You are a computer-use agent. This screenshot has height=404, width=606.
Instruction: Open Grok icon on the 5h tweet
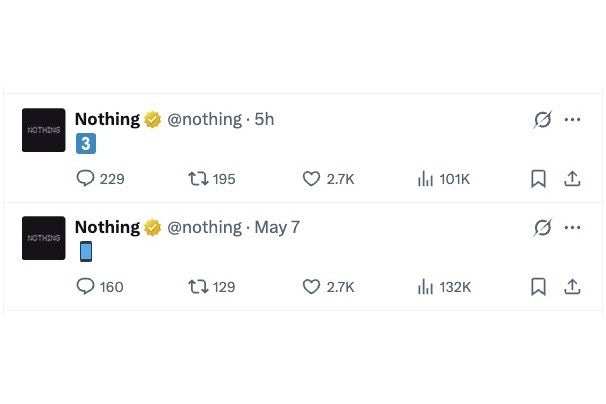[542, 120]
